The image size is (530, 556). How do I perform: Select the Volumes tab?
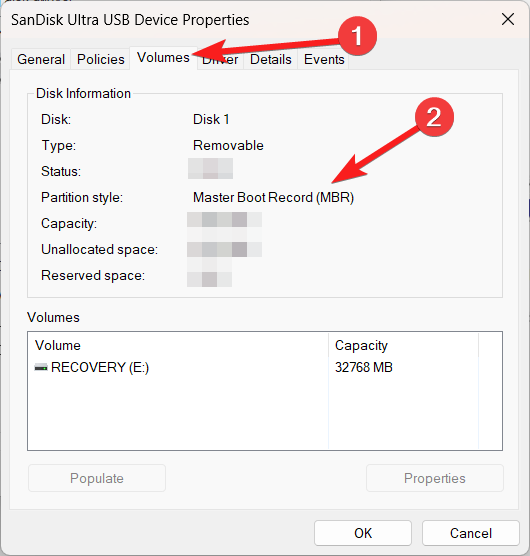click(x=163, y=58)
